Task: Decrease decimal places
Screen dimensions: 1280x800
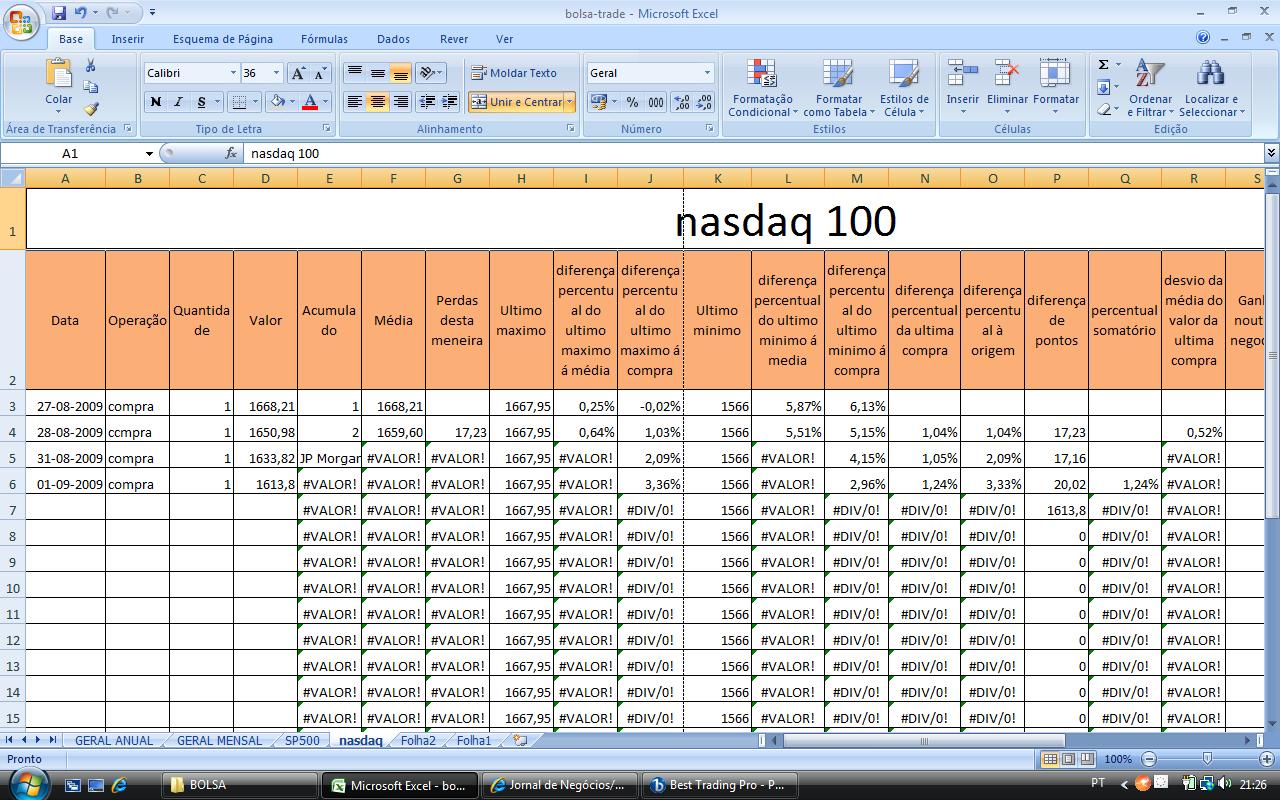Action: coord(704,102)
